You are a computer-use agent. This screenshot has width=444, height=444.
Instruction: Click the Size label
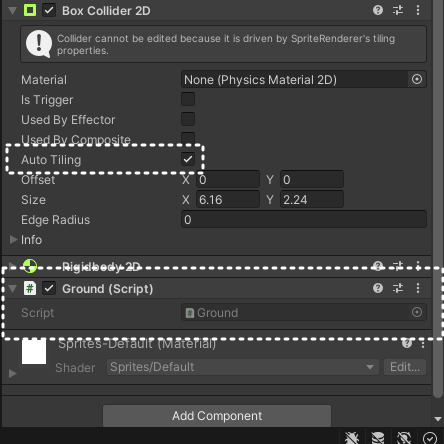[33, 200]
